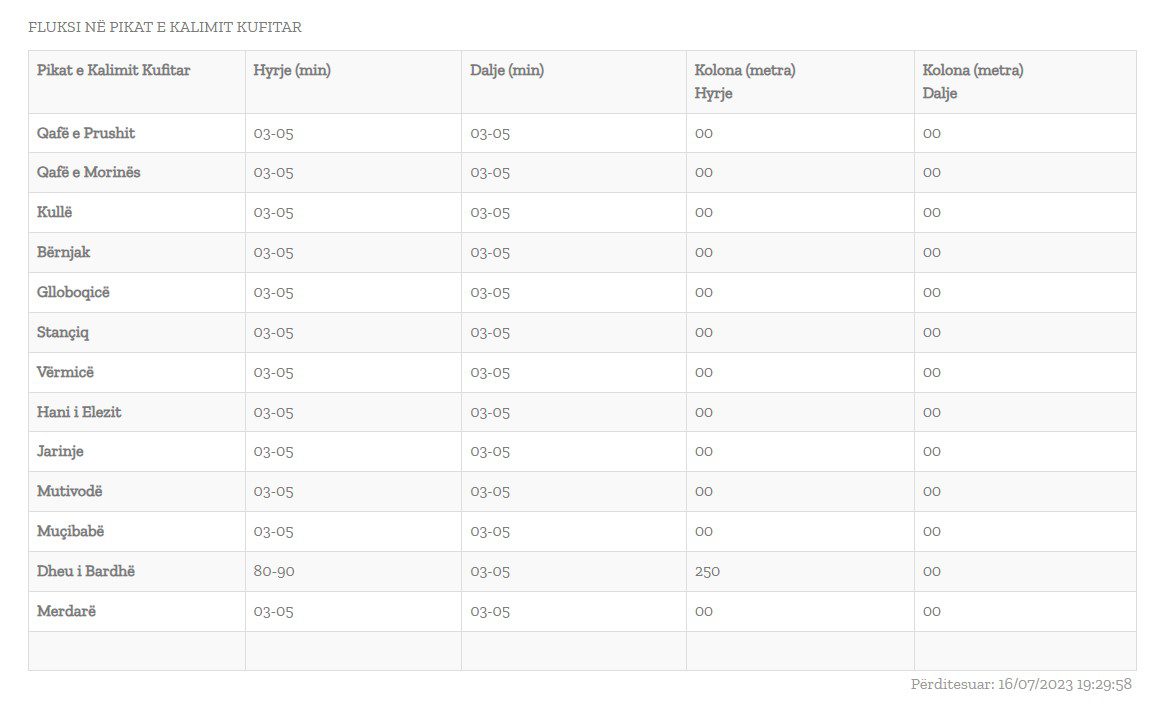Click the Muçibabë crossing name

(70, 531)
